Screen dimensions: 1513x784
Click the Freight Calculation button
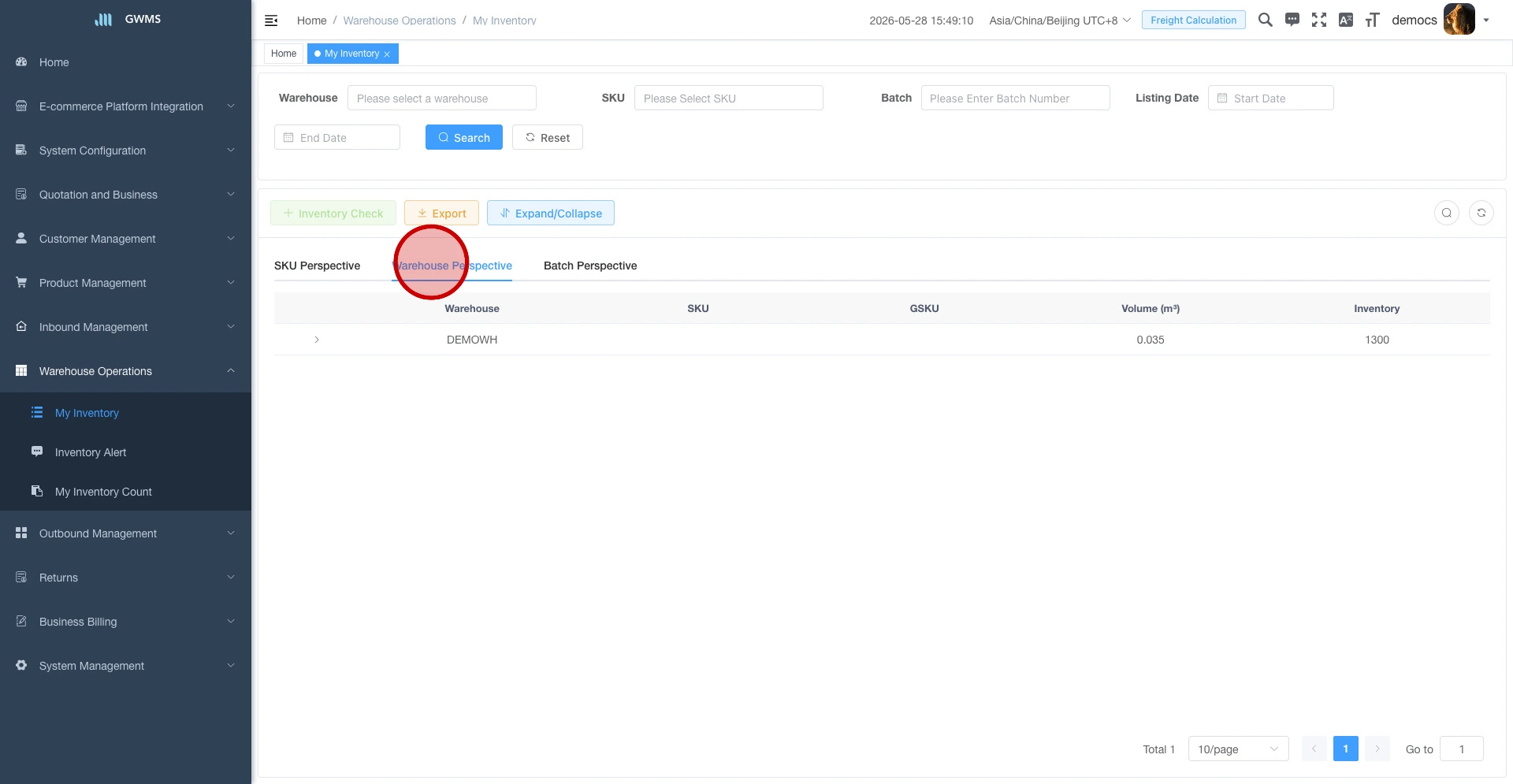[1193, 20]
